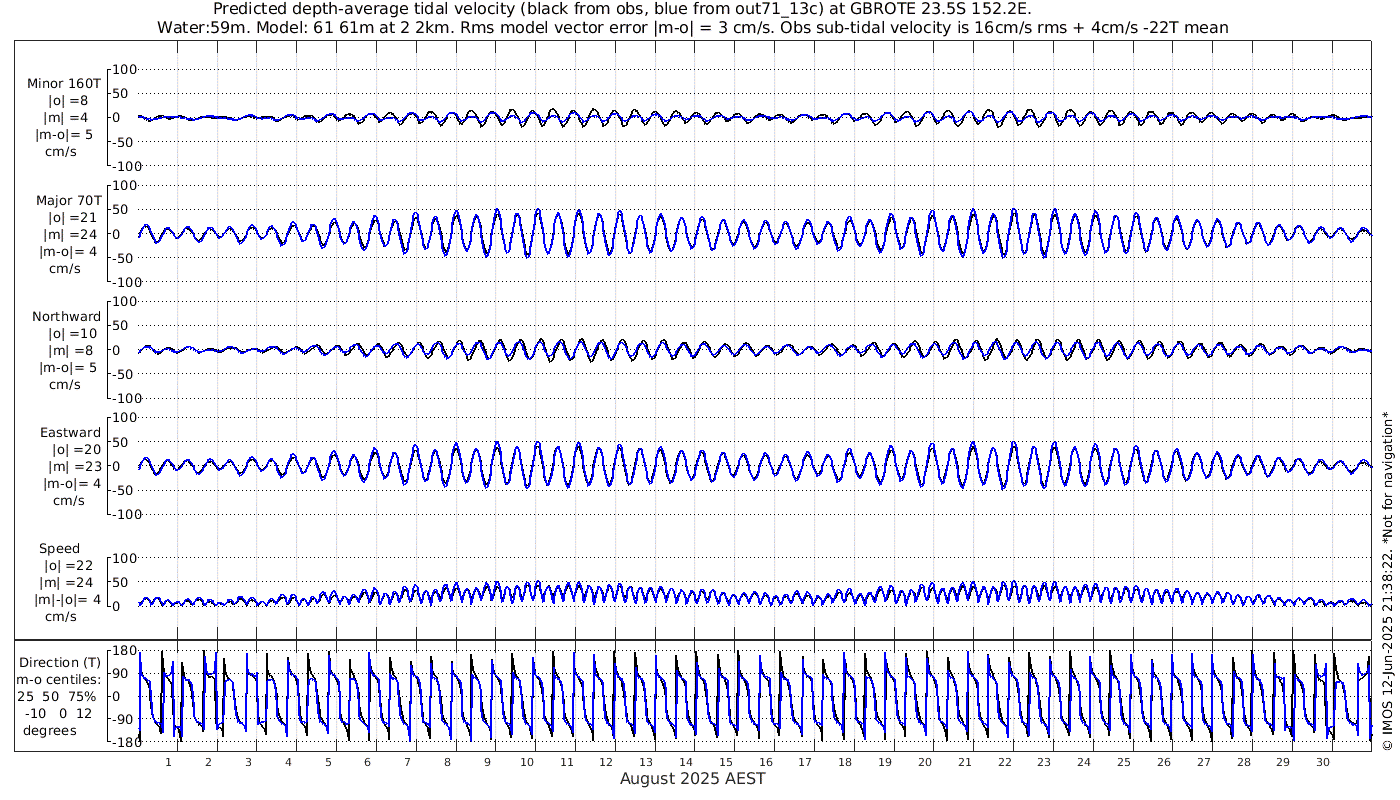Select day 30 on the date axis

(1323, 762)
